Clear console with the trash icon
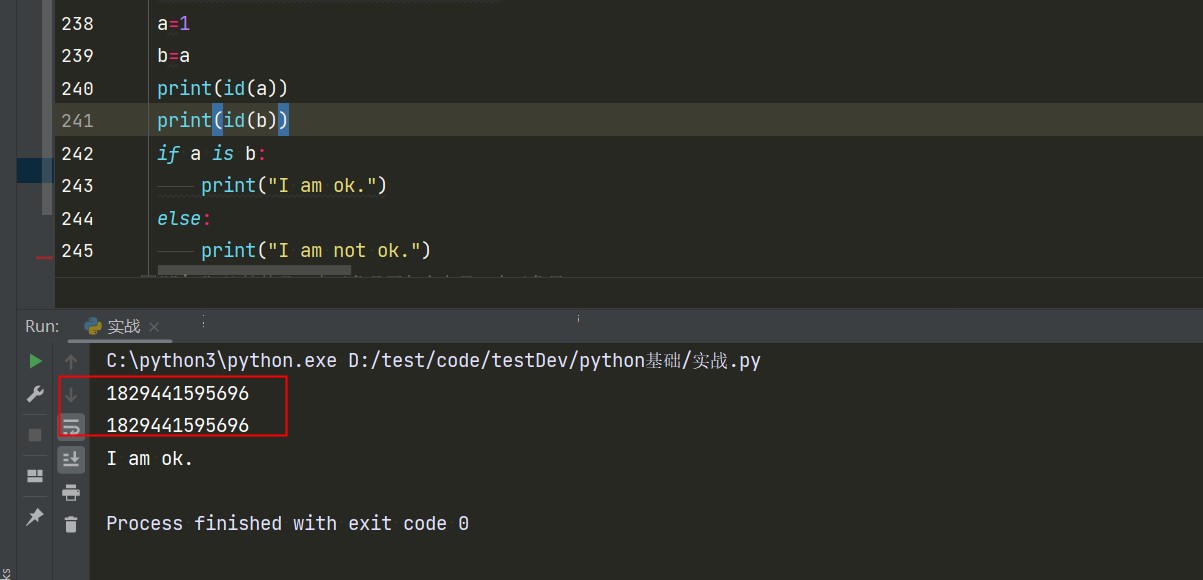This screenshot has height=580, width=1203. click(x=71, y=523)
